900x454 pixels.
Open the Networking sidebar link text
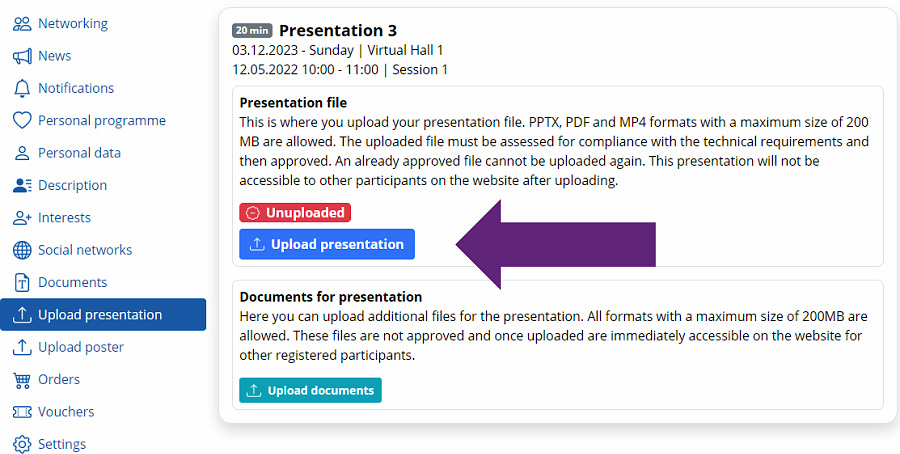73,24
